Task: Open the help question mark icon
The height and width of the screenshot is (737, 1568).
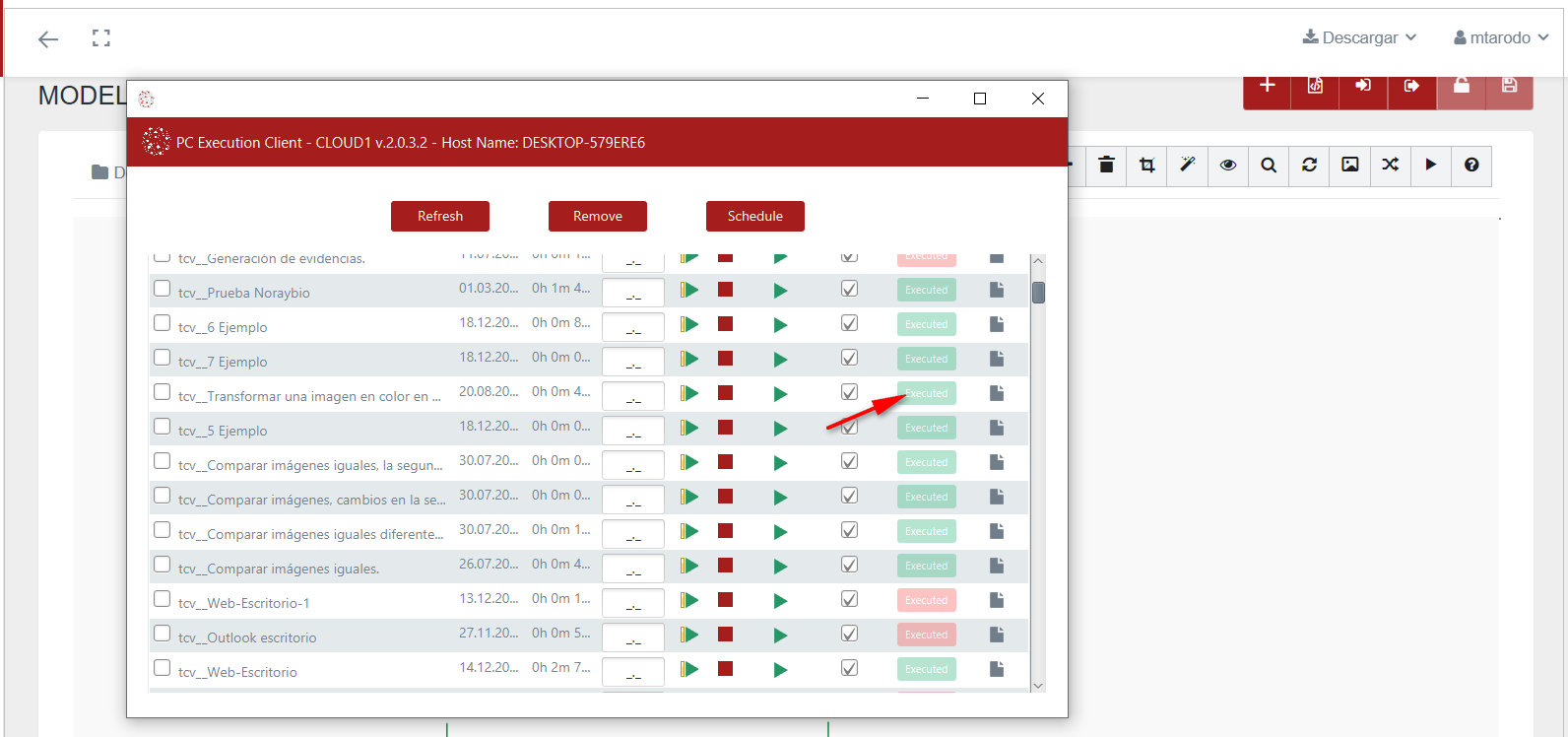Action: (x=1471, y=165)
